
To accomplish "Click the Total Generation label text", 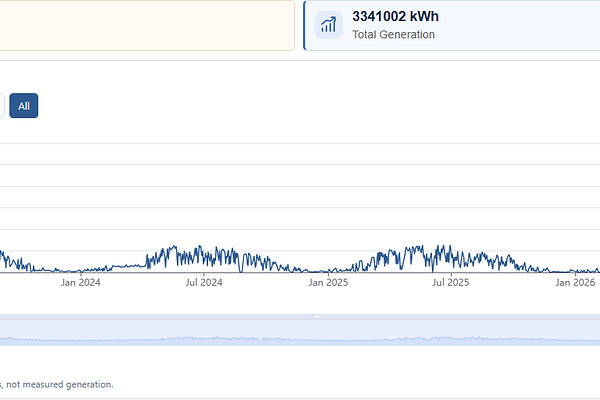I will coord(393,34).
